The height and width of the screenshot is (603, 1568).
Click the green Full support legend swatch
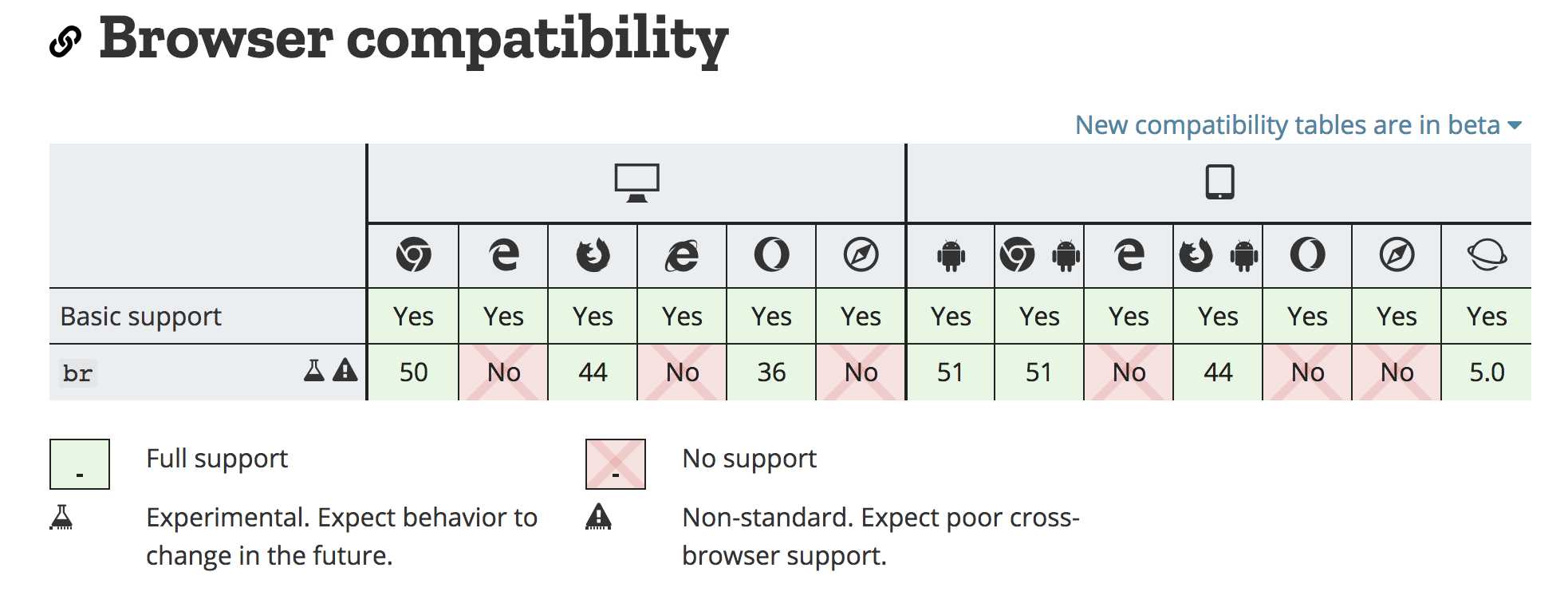click(x=80, y=464)
